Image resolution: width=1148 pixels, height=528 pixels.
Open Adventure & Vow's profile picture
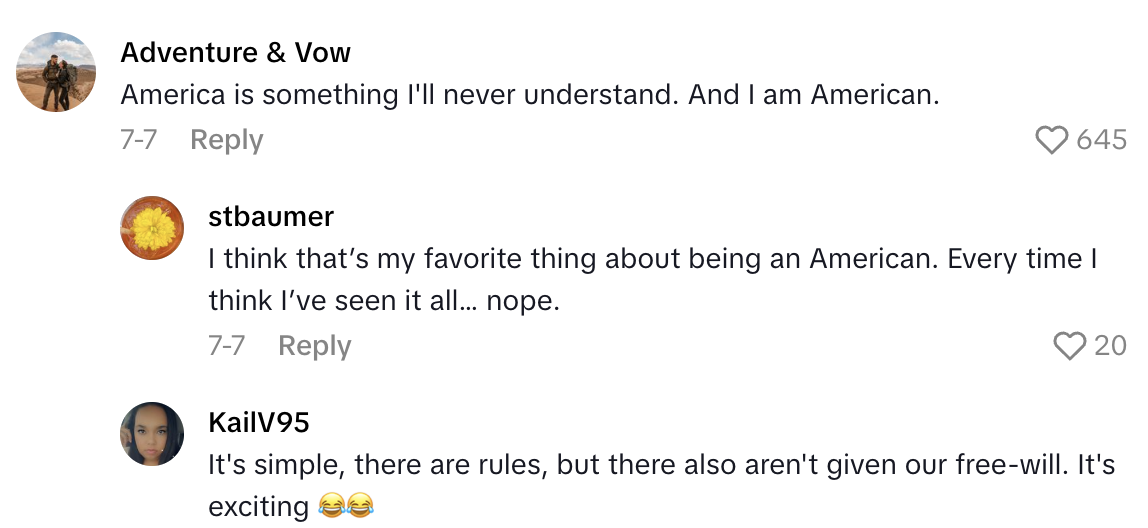(56, 72)
